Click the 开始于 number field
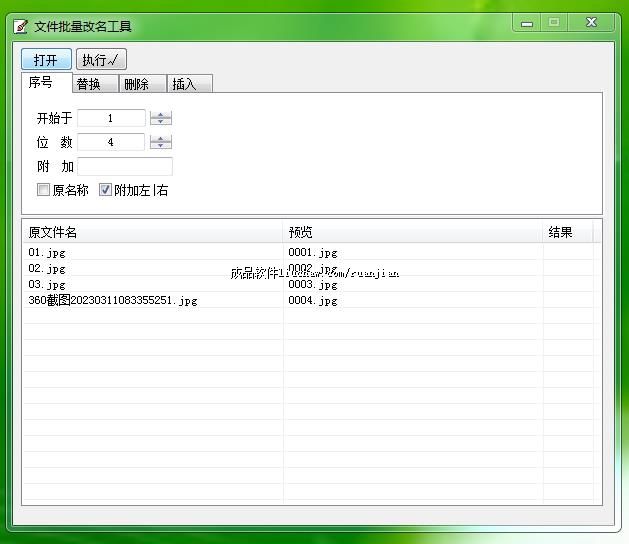The height and width of the screenshot is (544, 629). tap(110, 118)
